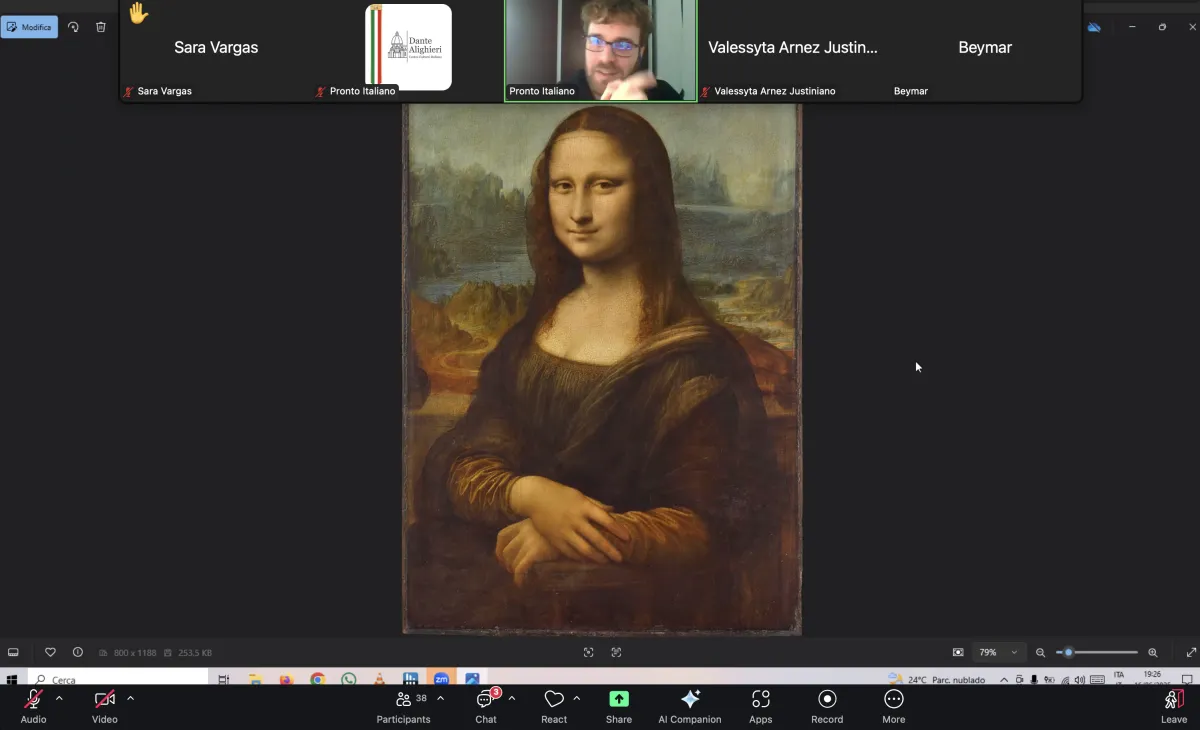Image resolution: width=1200 pixels, height=730 pixels.
Task: Rotate the image with the rotate icon
Action: (x=73, y=27)
